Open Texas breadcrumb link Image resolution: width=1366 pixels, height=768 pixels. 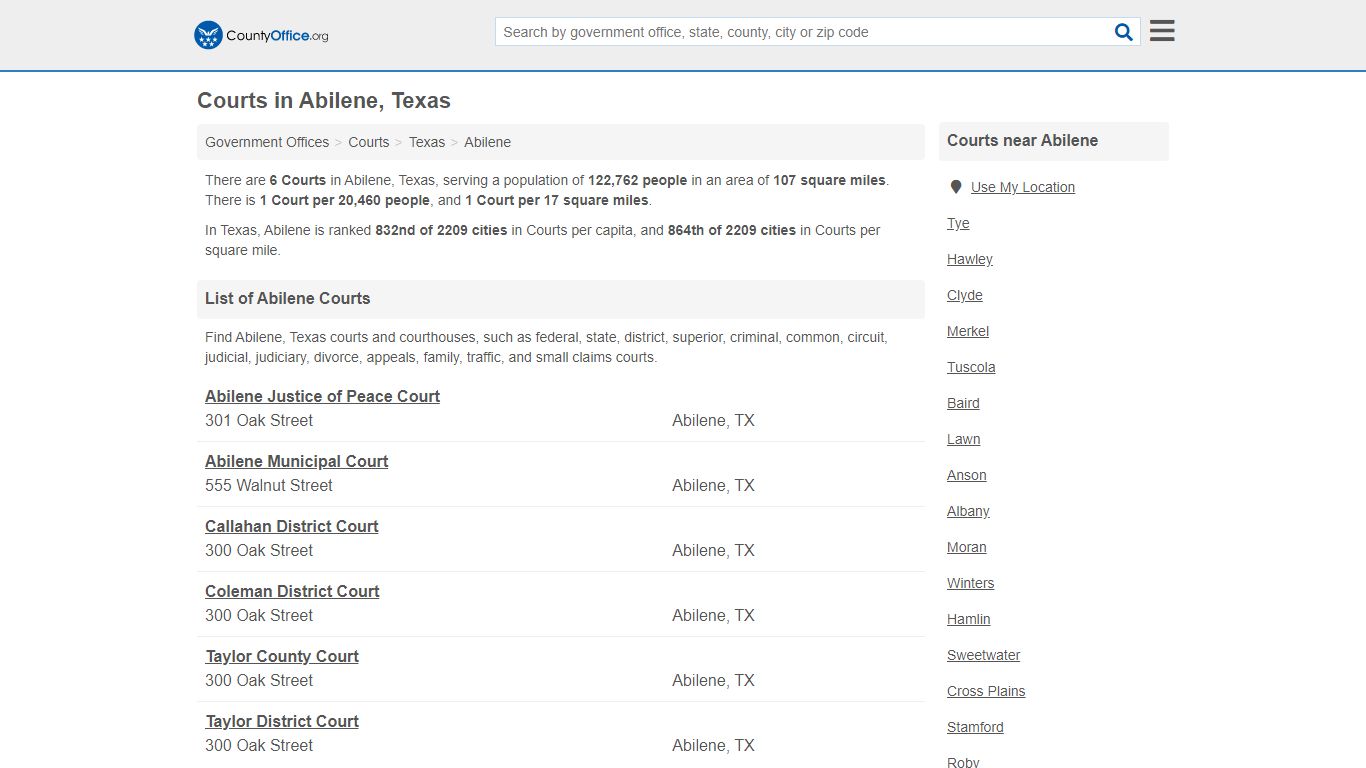click(427, 142)
